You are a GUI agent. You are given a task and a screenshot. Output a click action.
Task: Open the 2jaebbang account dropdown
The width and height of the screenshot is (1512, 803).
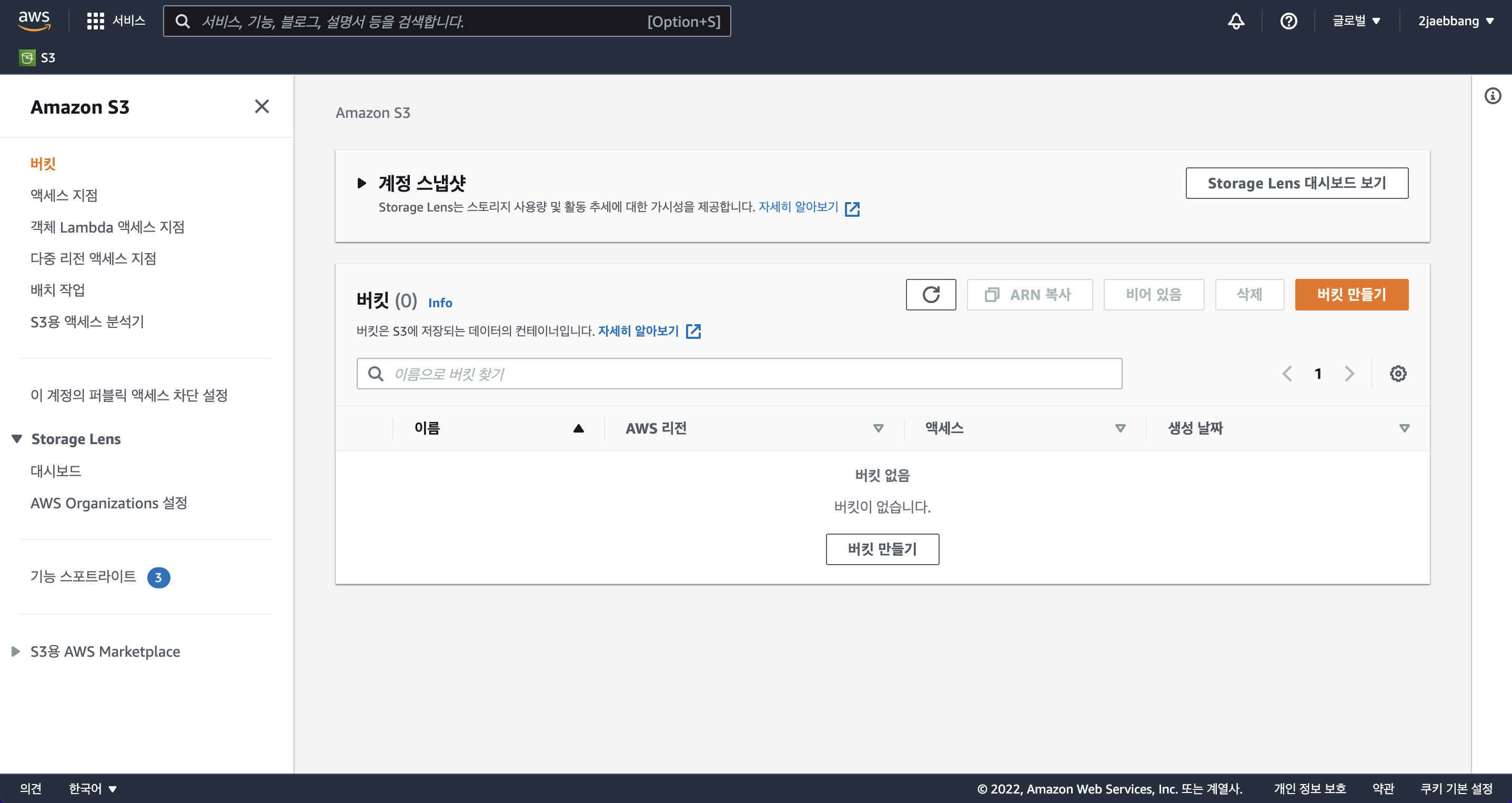pyautogui.click(x=1455, y=21)
